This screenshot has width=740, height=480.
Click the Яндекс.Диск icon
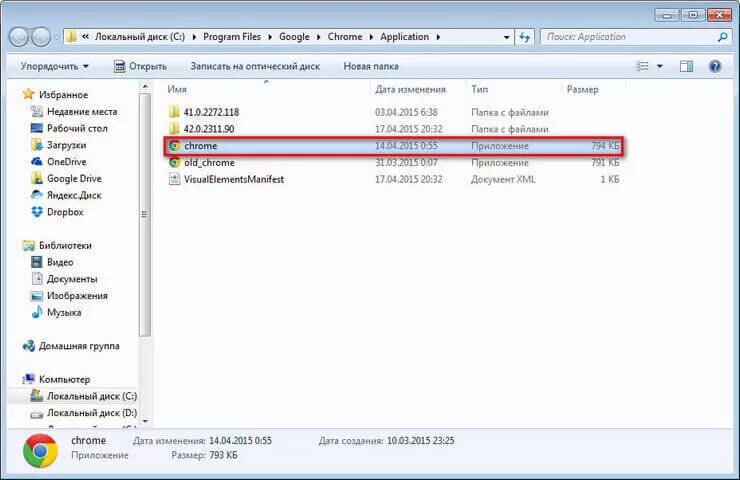click(x=37, y=195)
